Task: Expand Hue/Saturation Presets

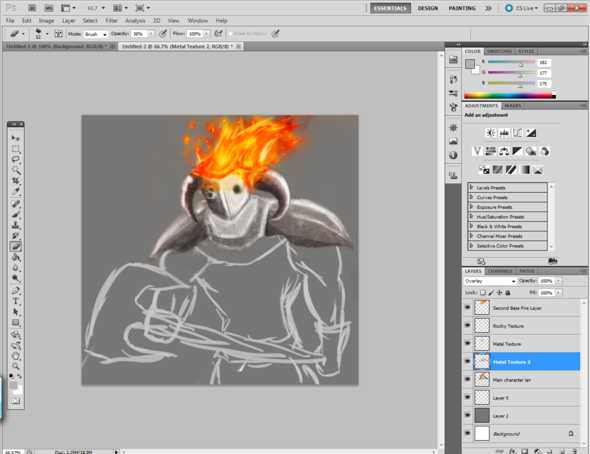Action: click(x=471, y=216)
